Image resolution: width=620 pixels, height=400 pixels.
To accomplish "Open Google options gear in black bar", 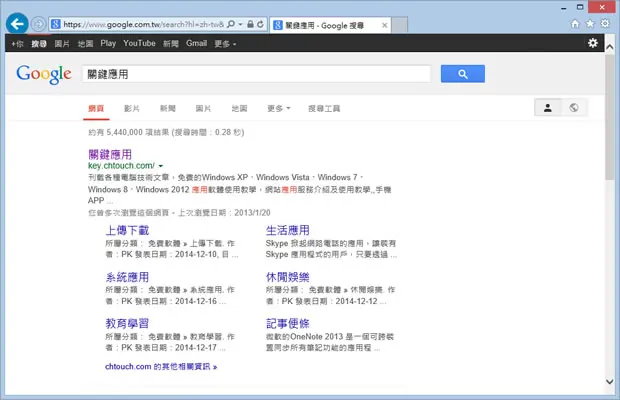I will tap(593, 43).
